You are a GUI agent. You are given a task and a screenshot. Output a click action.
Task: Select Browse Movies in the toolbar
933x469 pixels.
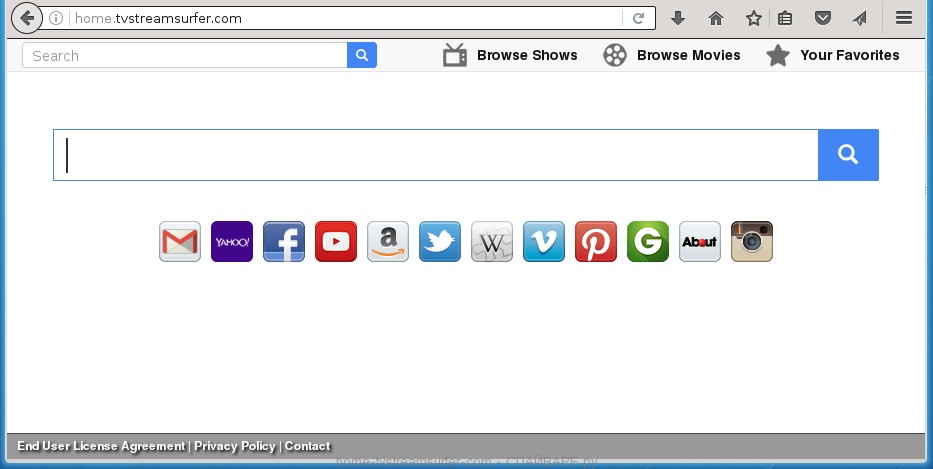coord(672,55)
